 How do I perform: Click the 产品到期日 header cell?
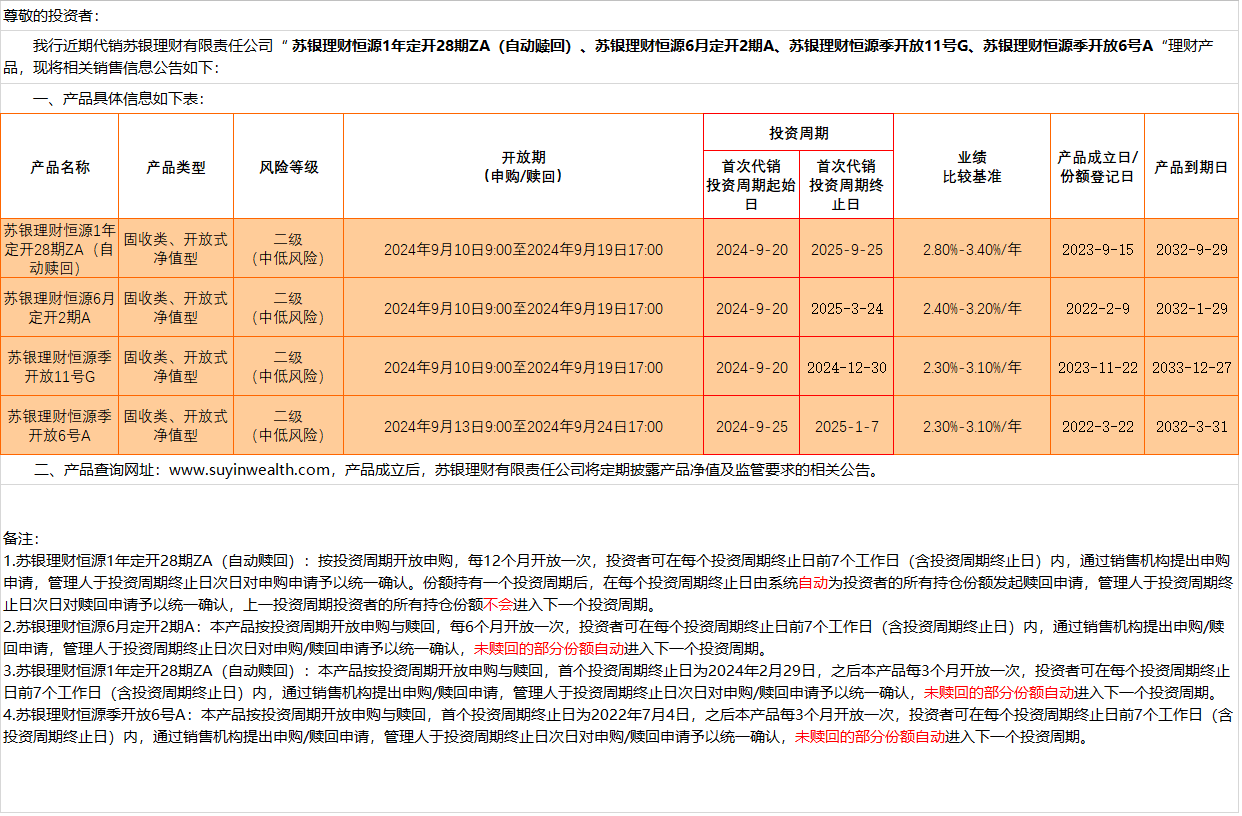pyautogui.click(x=1191, y=167)
